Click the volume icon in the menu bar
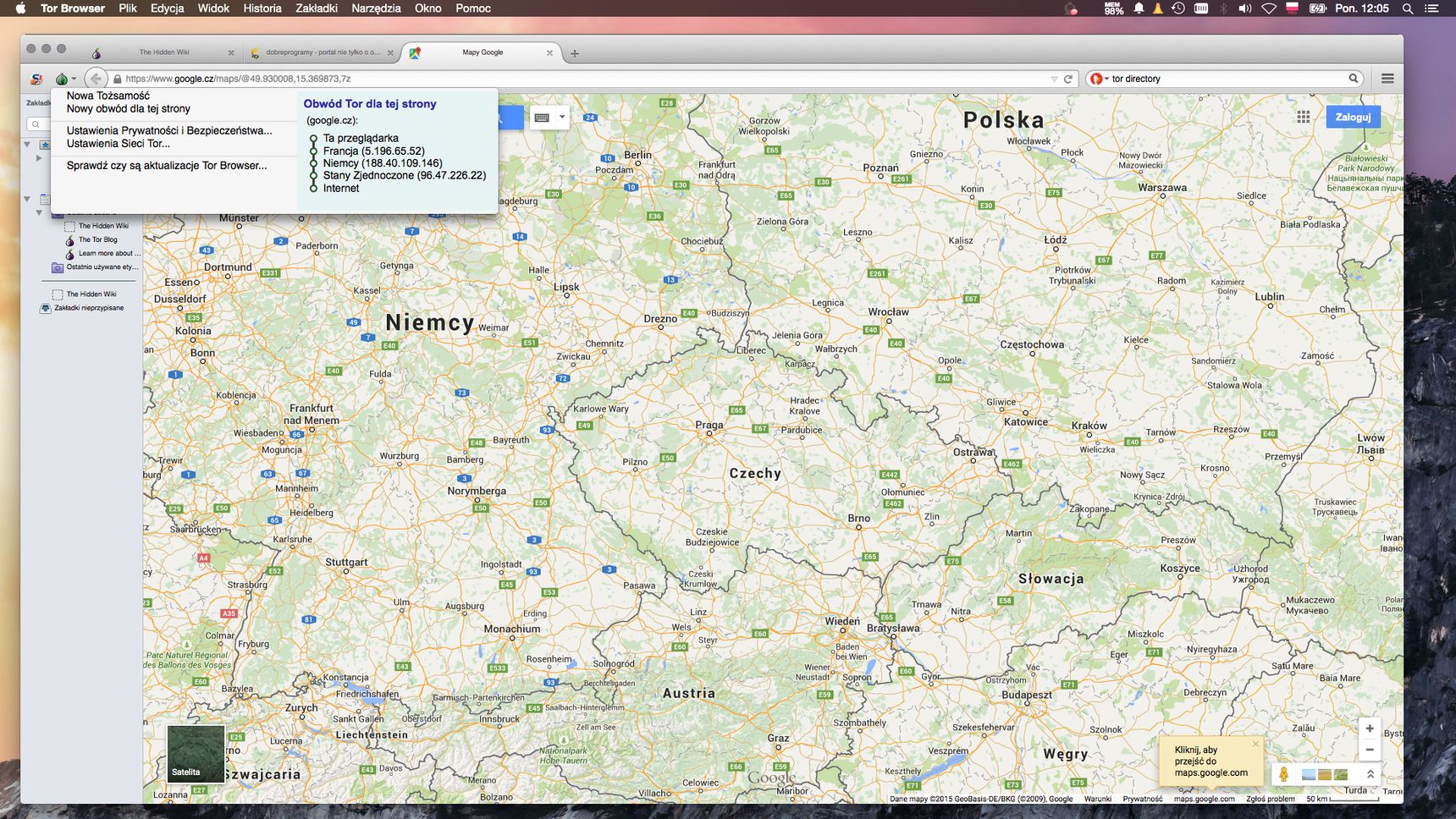 coord(1244,8)
